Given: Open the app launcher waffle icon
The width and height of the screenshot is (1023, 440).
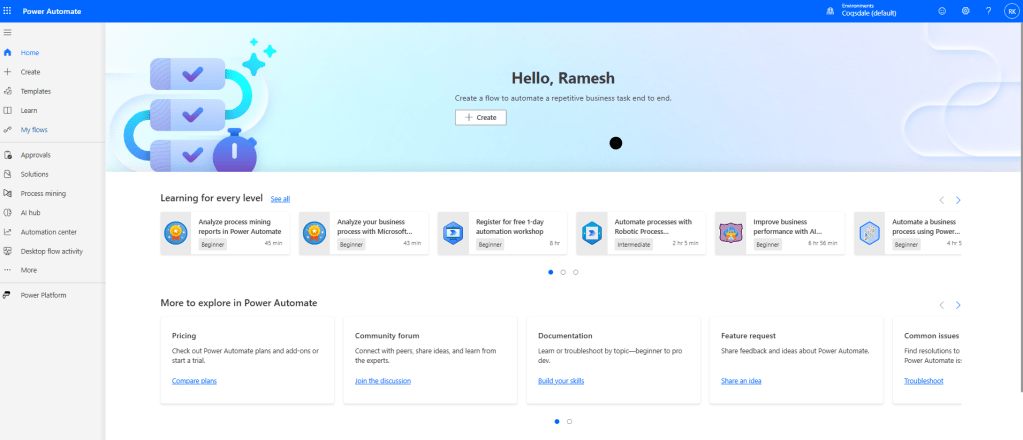Looking at the screenshot, I should [x=8, y=10].
